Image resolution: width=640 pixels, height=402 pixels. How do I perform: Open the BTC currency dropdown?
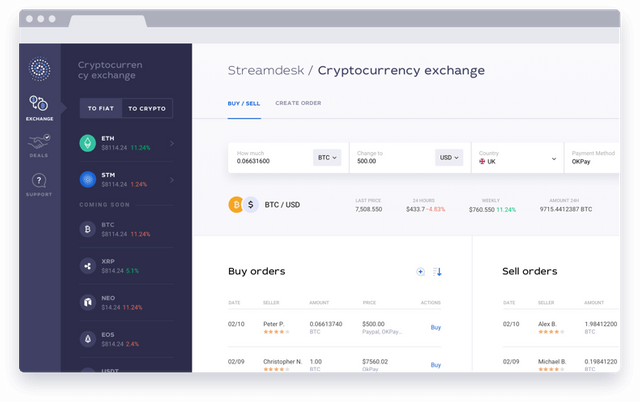(327, 158)
